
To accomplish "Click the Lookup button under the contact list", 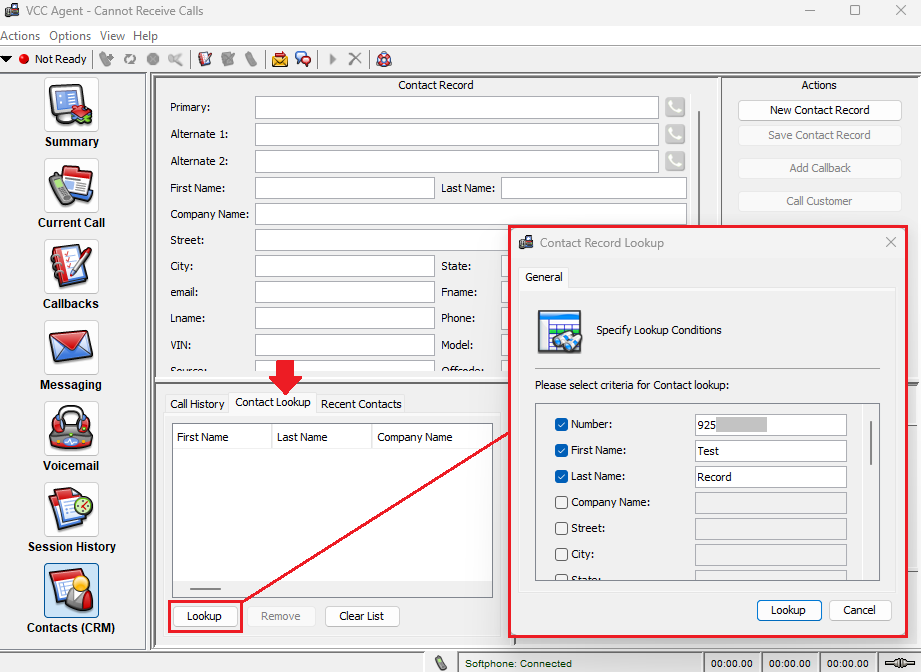I will tap(204, 616).
